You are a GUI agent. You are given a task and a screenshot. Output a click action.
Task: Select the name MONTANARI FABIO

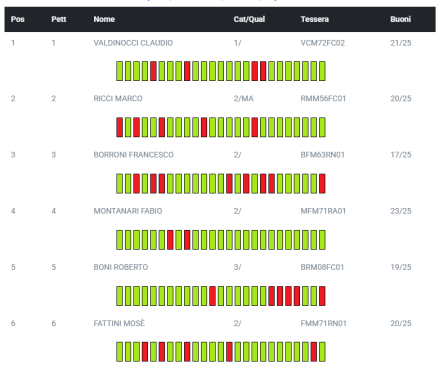tap(128, 211)
